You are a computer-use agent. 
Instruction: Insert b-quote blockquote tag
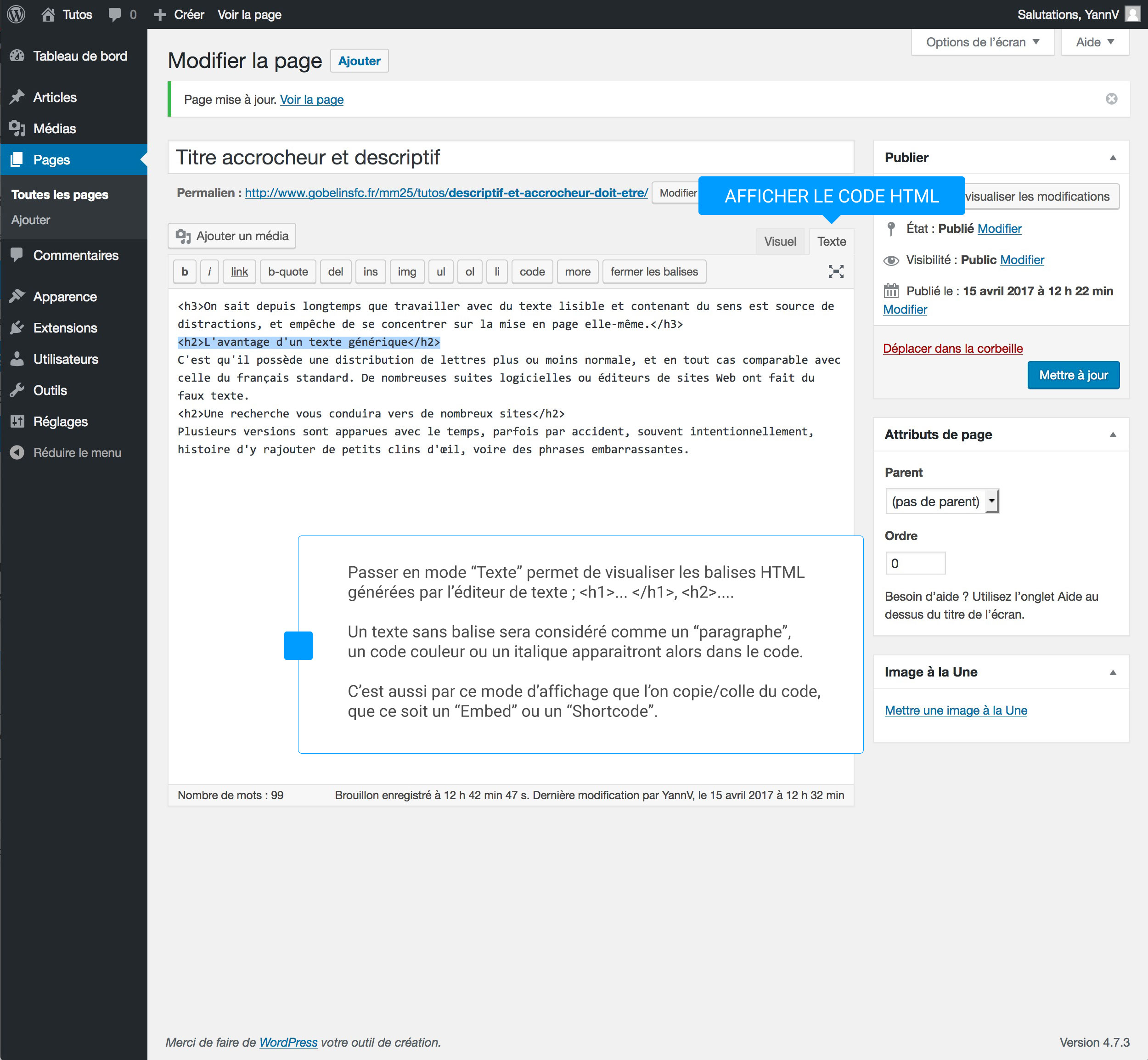[288, 272]
